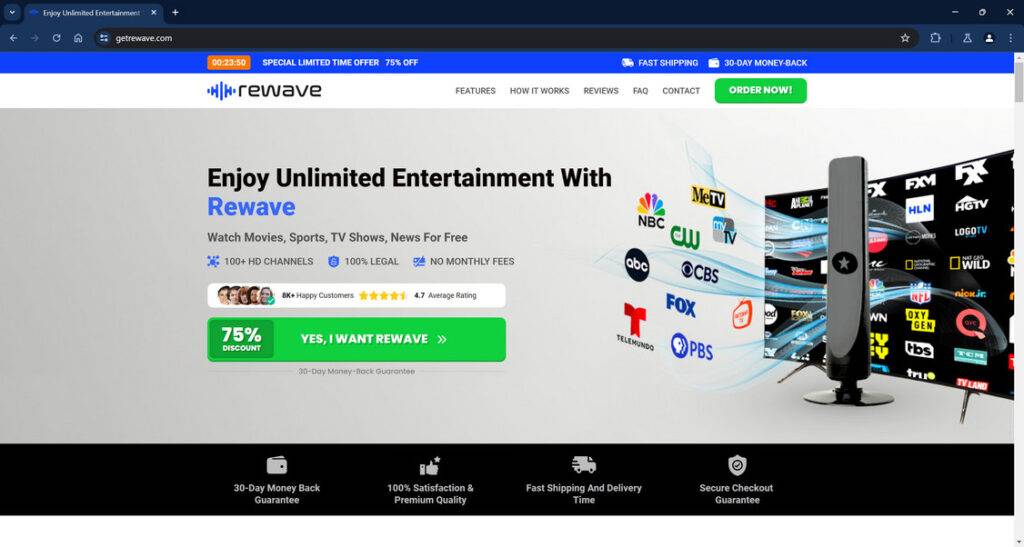This screenshot has width=1024, height=547.
Task: Click the Rewave antenna product image
Action: pos(847,281)
